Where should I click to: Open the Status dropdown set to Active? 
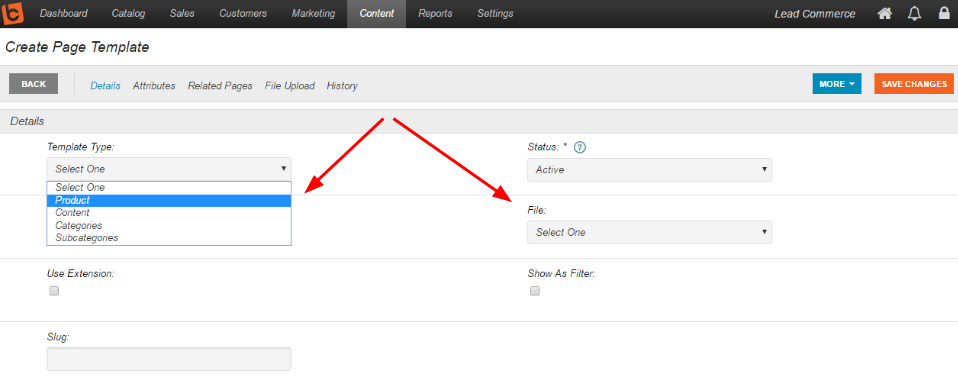point(649,170)
